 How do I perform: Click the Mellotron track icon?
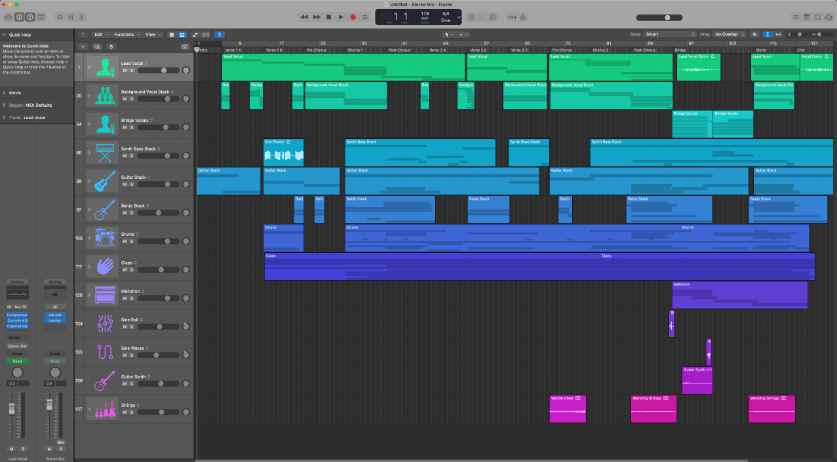pyautogui.click(x=105, y=295)
